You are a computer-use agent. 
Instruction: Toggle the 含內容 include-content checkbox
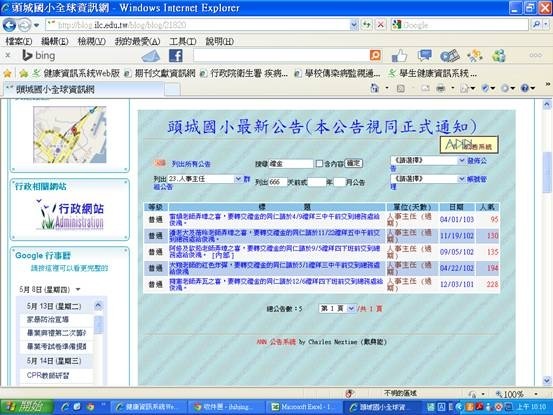pos(319,163)
